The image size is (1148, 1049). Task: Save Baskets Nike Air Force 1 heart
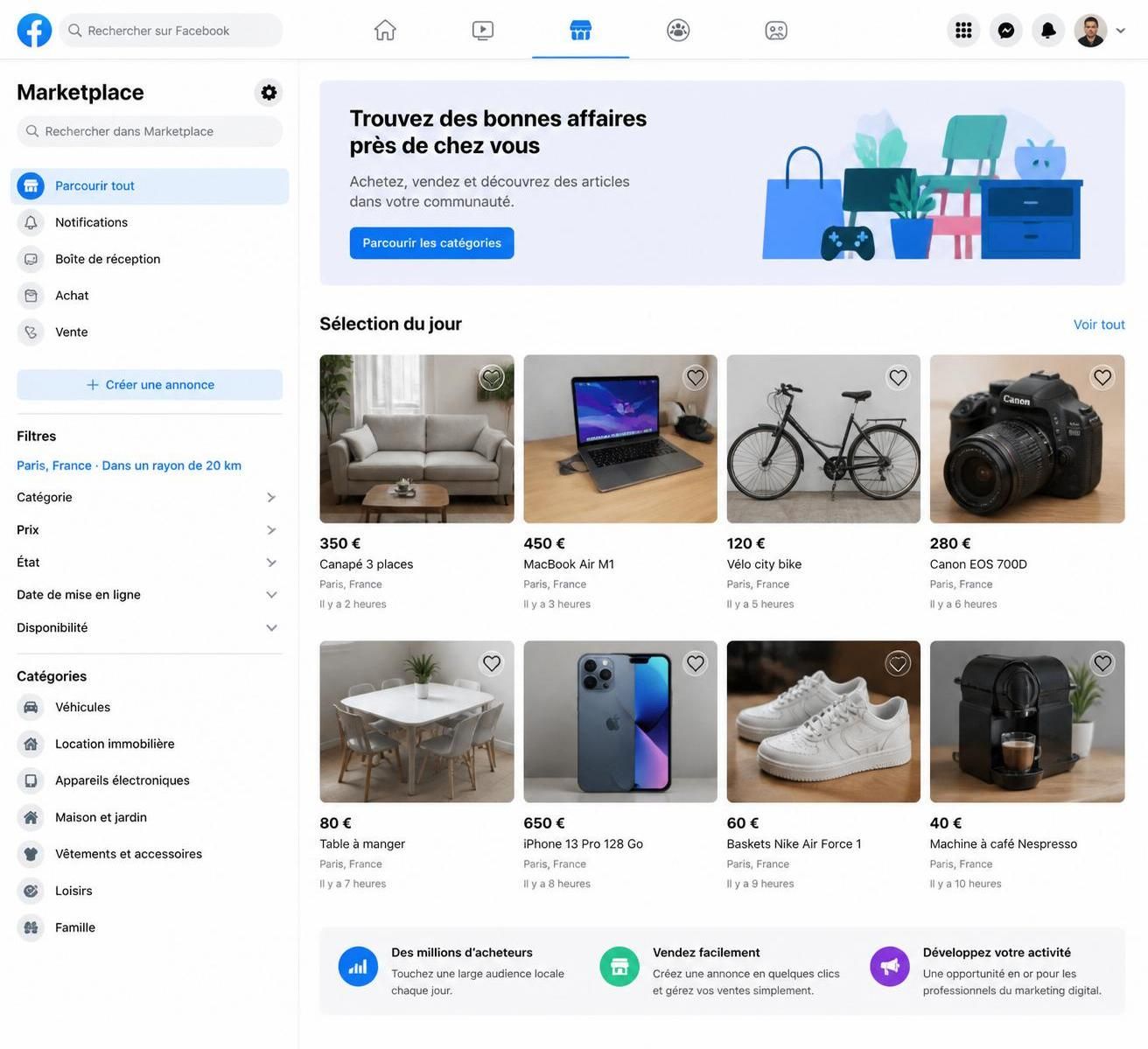899,663
